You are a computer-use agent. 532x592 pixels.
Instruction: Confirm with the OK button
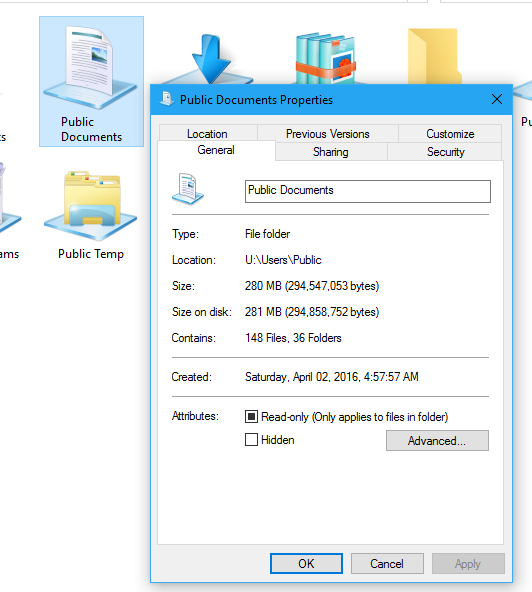click(x=306, y=564)
